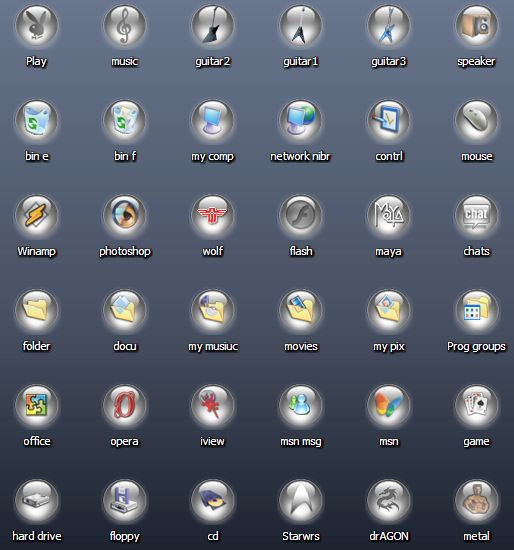
Task: Click the mouse icon
Action: [x=477, y=121]
